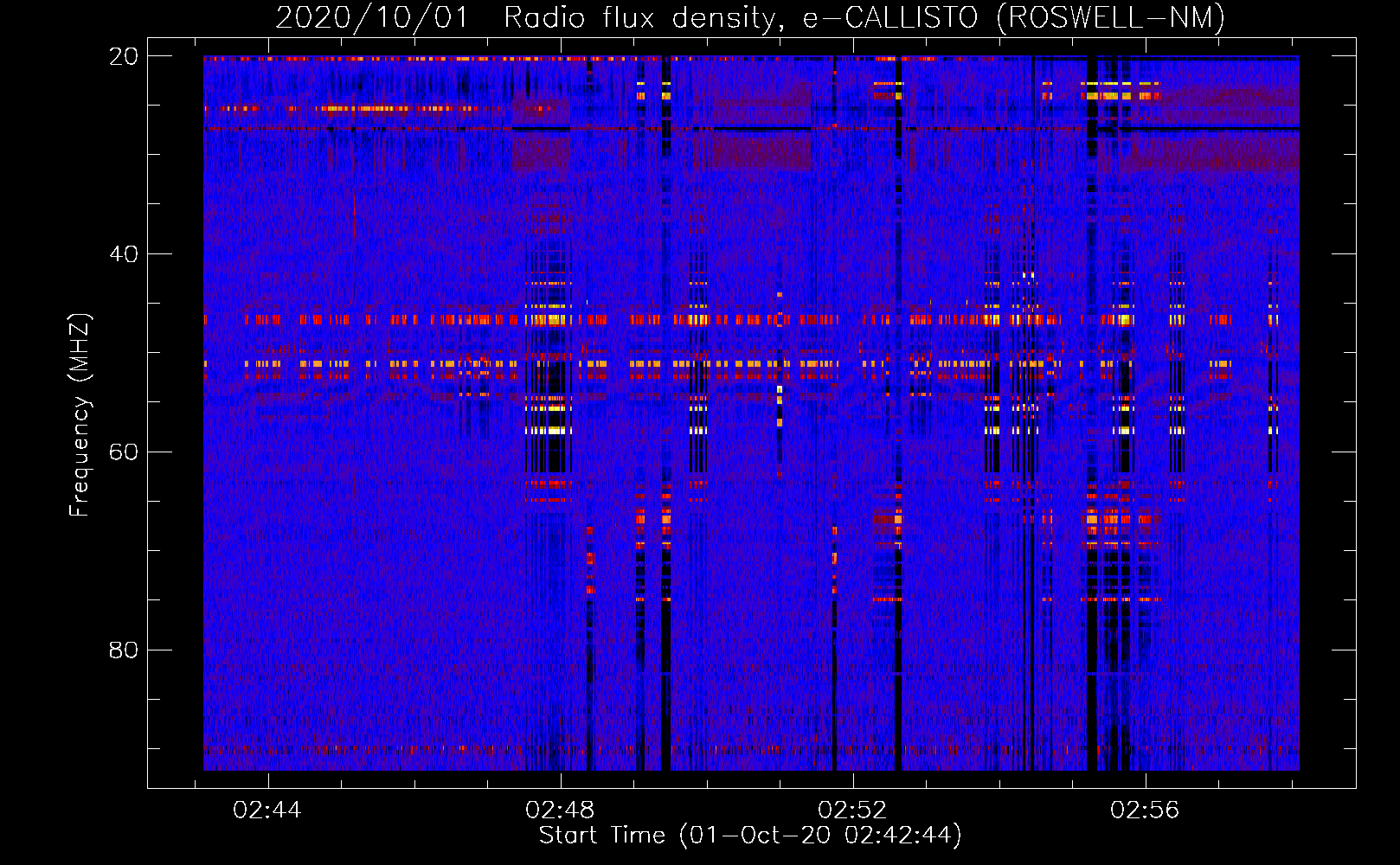Click the plot title "2020/10/01 Radio flux density, e-CALLISTO (ROSWELL-NM)"

coord(750,17)
